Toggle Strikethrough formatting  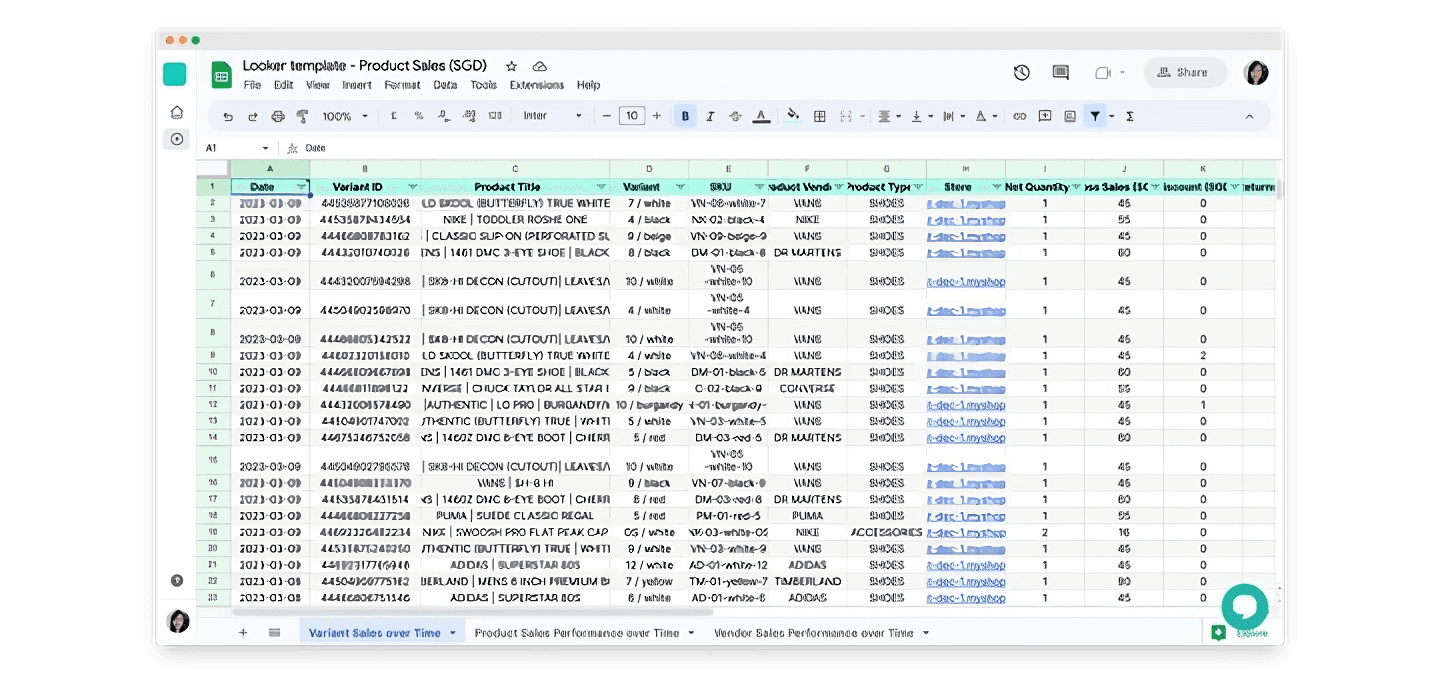tap(736, 116)
